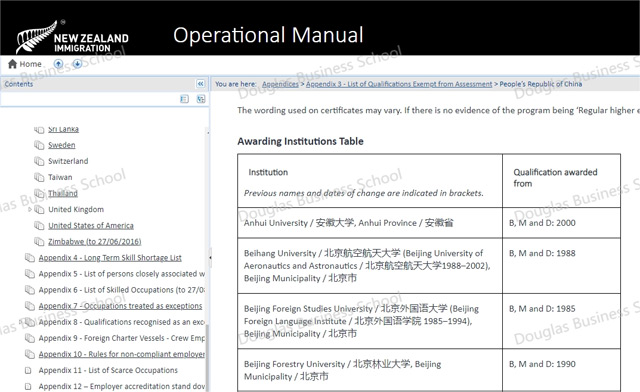Click the book icon beside Appendix 6
The width and height of the screenshot is (640, 392).
click(x=30, y=290)
